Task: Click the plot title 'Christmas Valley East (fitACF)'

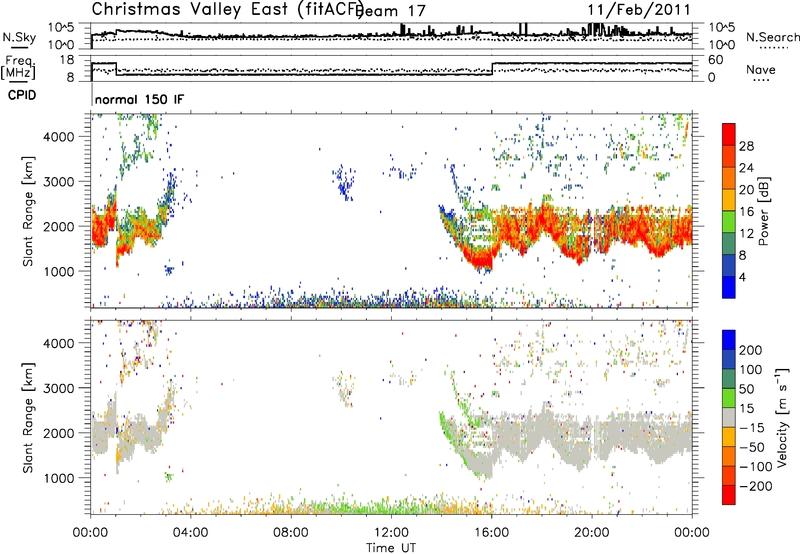Action: click(x=227, y=9)
